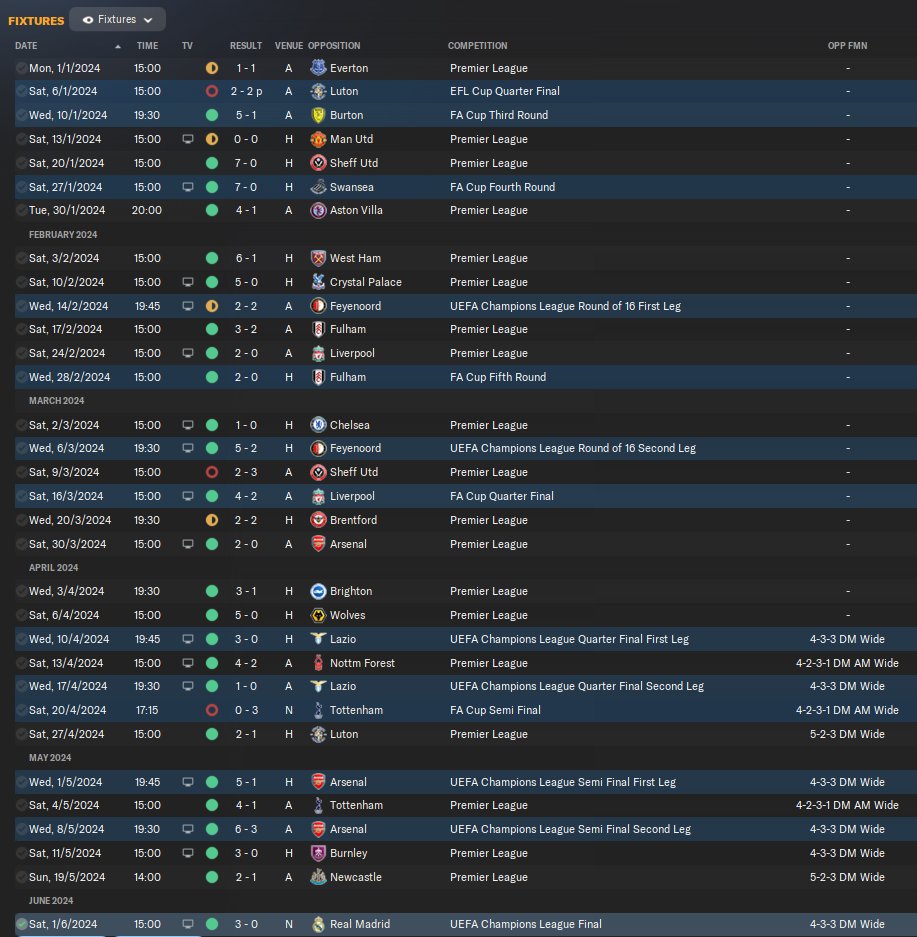Click the Nottm Forest club badge

point(318,663)
